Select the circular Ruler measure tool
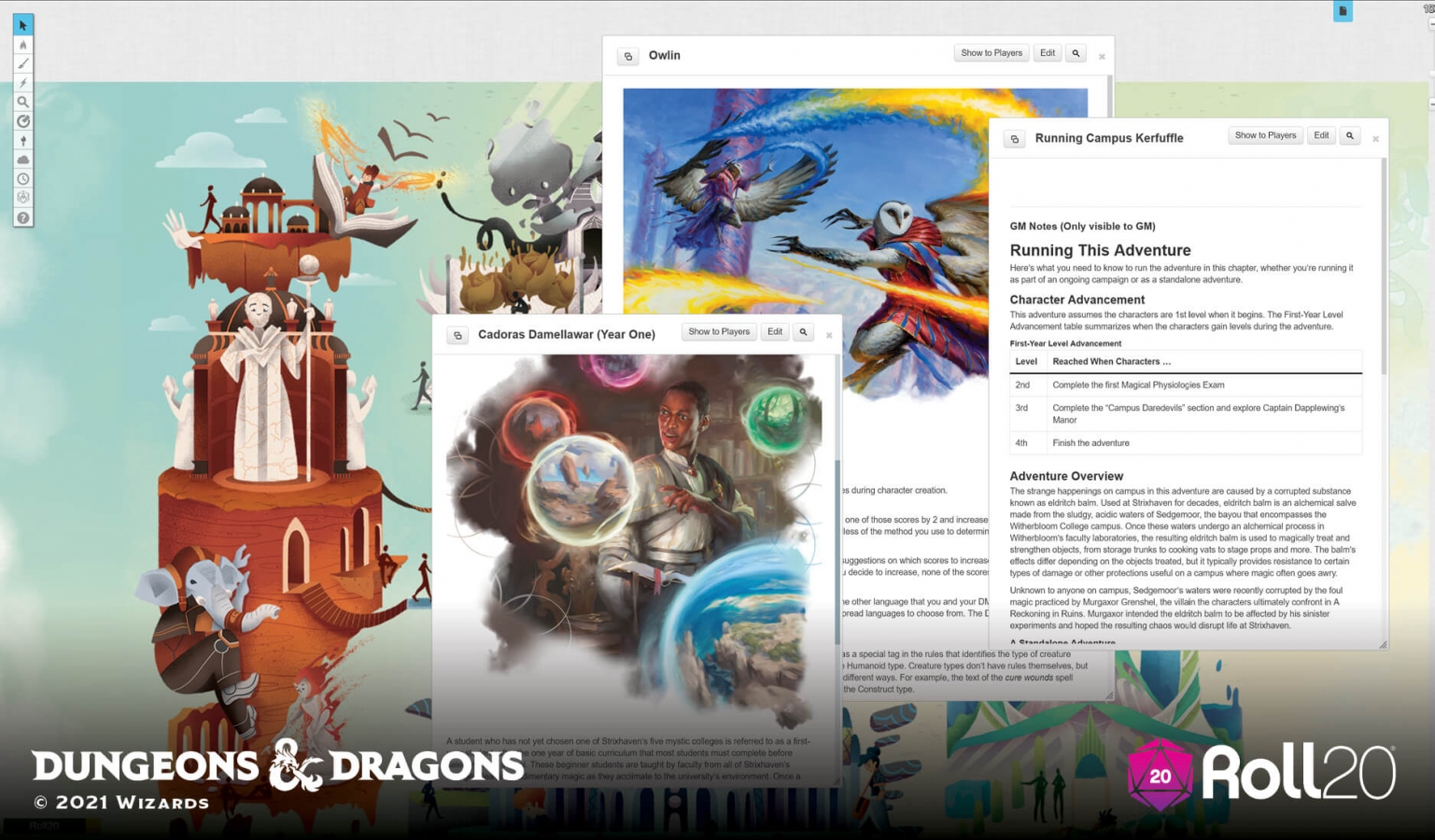The width and height of the screenshot is (1435, 840). pyautogui.click(x=23, y=121)
